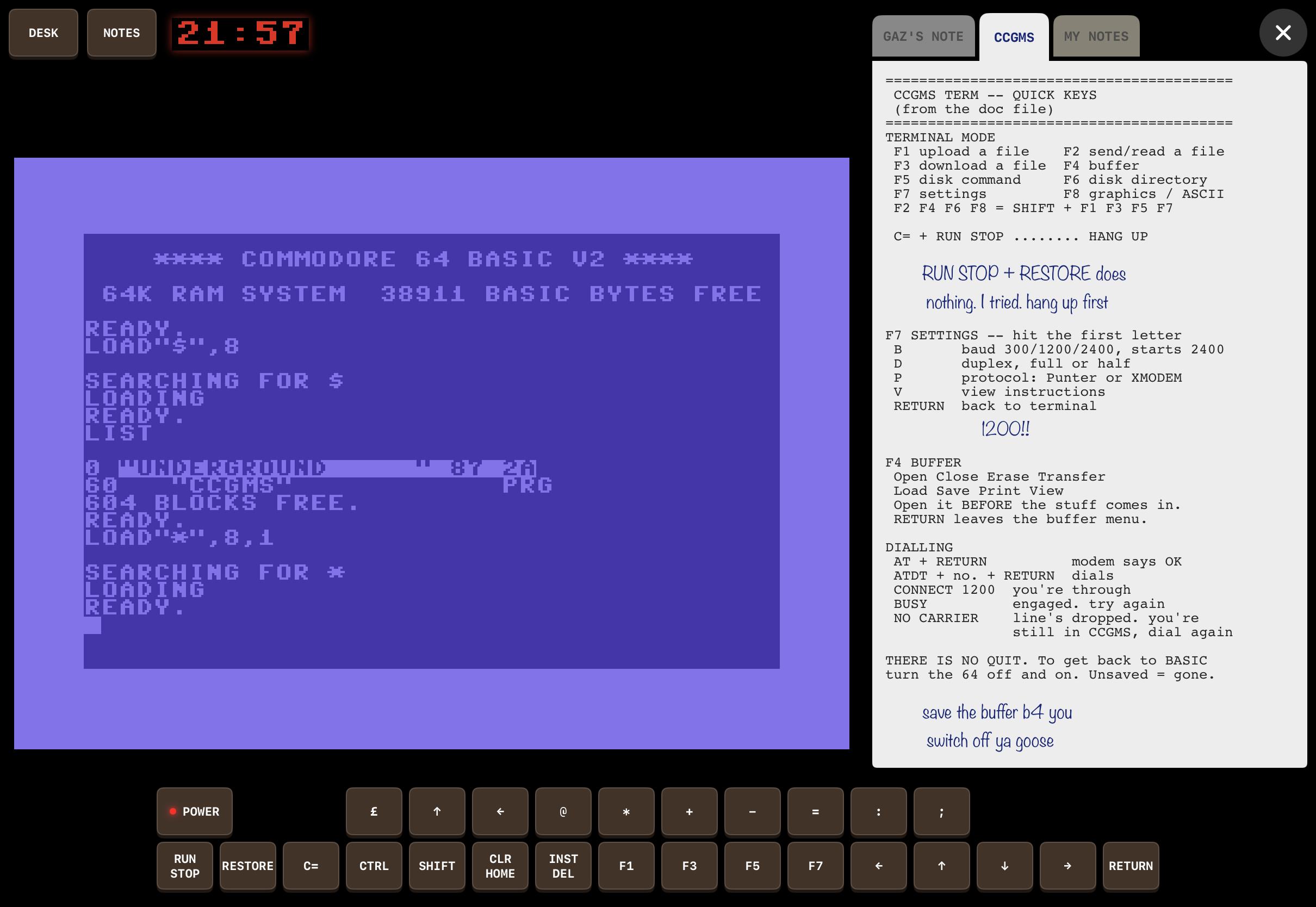Image resolution: width=1316 pixels, height=907 pixels.
Task: Hit the RETURN key
Action: pyautogui.click(x=1131, y=866)
